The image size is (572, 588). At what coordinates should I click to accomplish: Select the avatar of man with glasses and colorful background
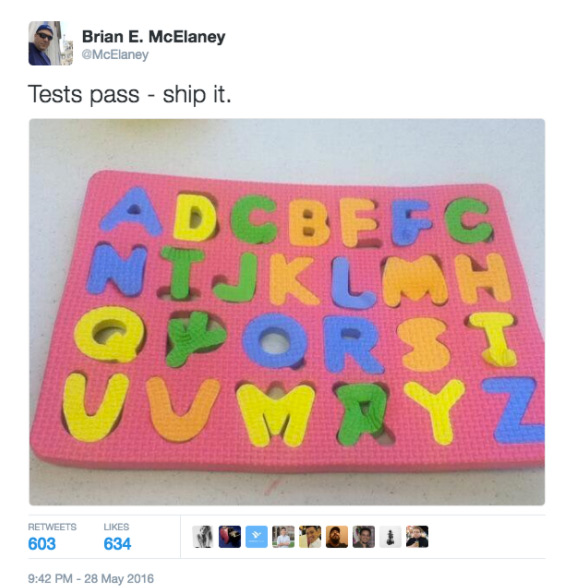[x=363, y=537]
